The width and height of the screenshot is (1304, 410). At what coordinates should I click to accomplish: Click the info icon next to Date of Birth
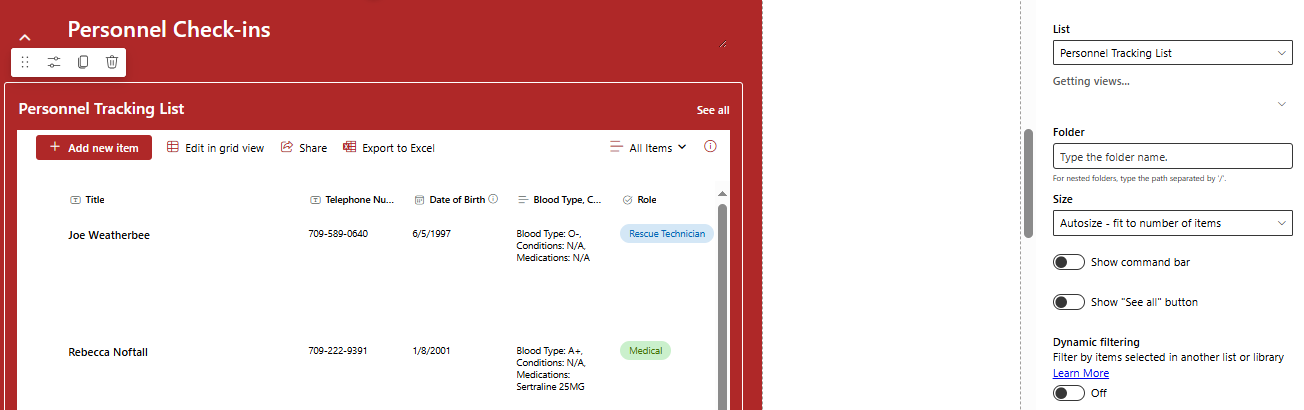[493, 199]
